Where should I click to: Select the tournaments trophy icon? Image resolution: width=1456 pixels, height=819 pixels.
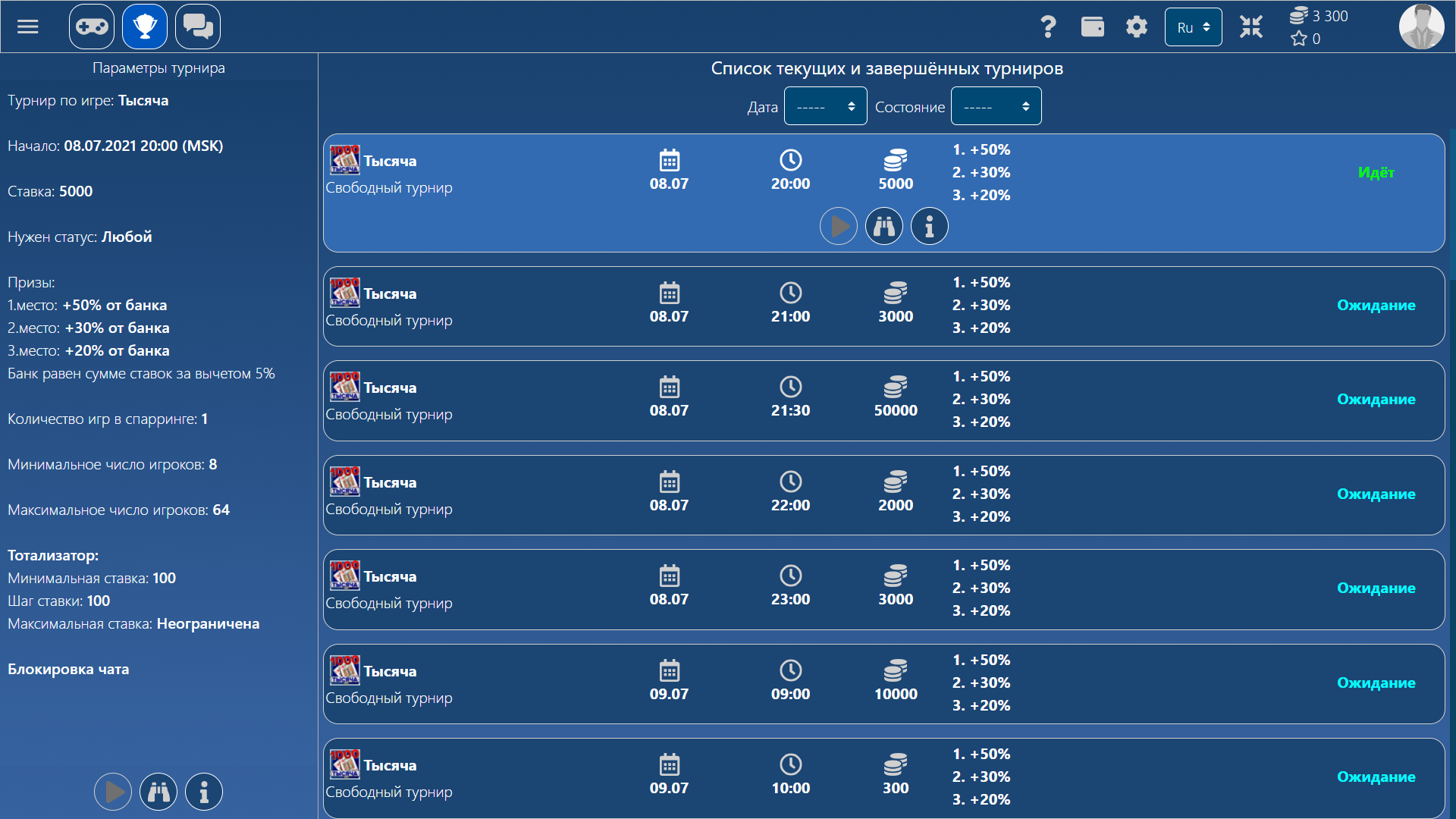(x=144, y=27)
